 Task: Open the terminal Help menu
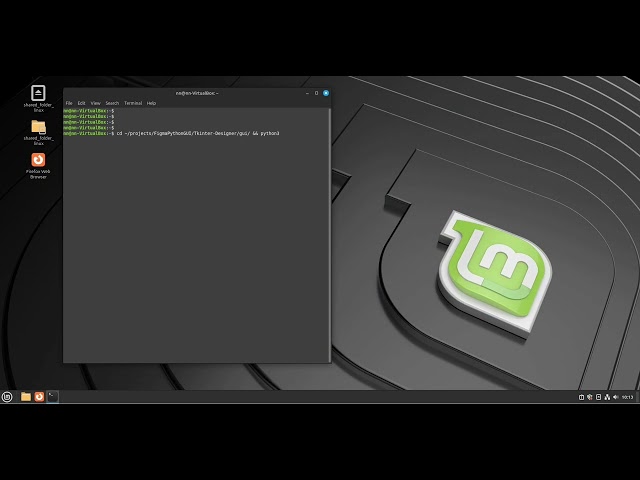click(151, 103)
